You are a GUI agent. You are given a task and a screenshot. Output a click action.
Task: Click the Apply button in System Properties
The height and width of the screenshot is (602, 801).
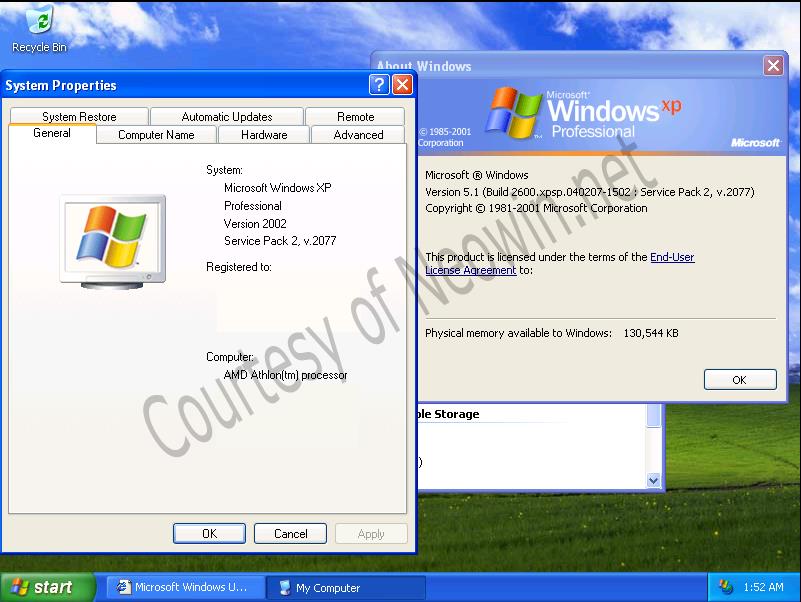point(371,534)
